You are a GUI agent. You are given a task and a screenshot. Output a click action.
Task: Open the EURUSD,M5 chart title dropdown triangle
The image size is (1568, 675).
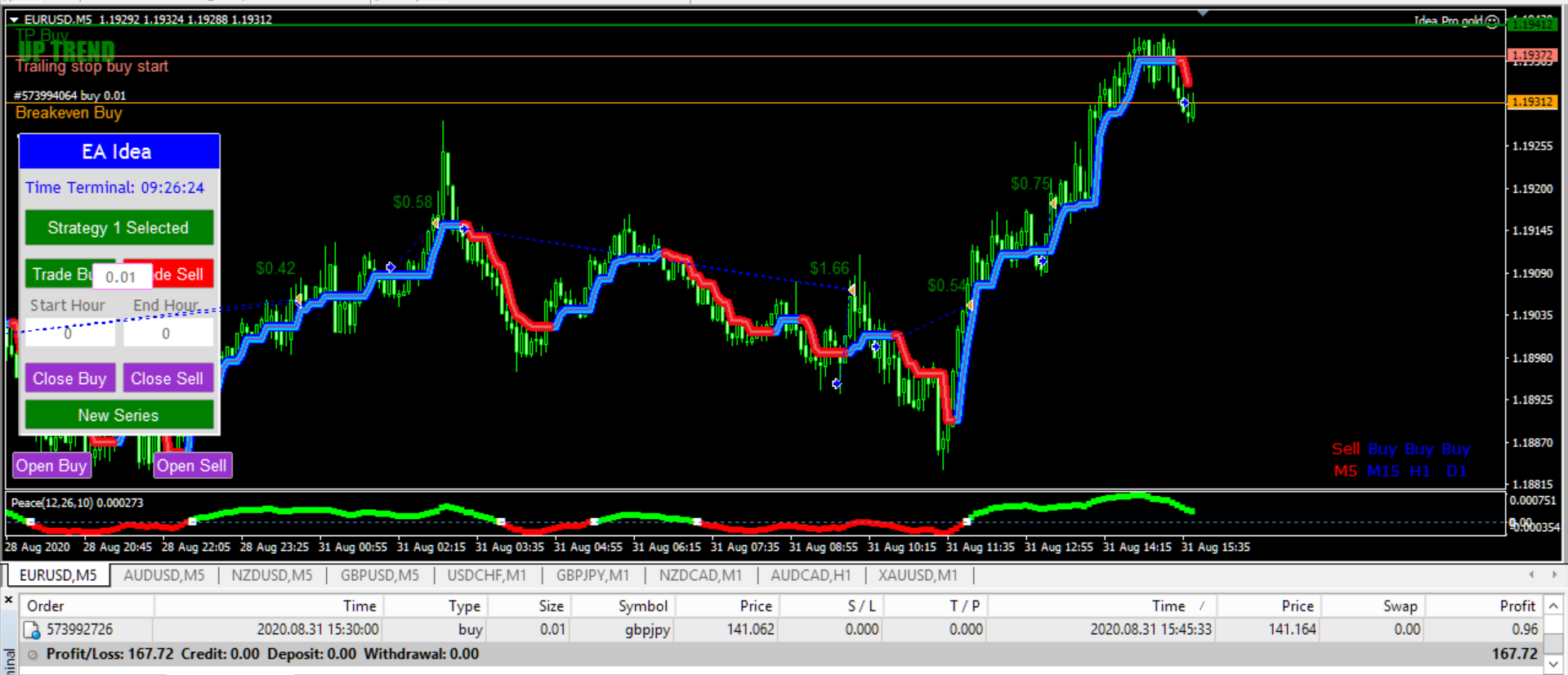pyautogui.click(x=14, y=20)
